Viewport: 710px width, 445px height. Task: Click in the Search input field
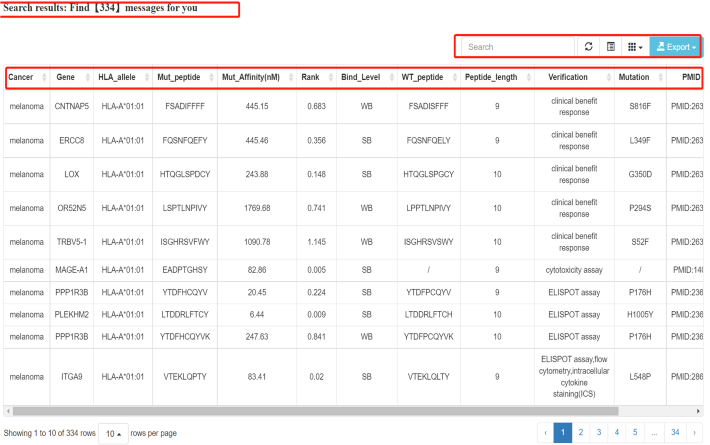(x=520, y=47)
